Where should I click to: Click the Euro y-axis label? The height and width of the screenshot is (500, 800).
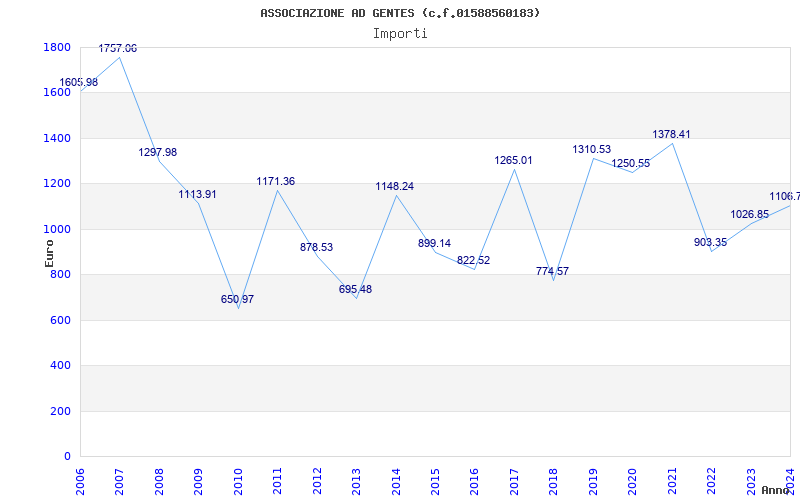point(49,253)
